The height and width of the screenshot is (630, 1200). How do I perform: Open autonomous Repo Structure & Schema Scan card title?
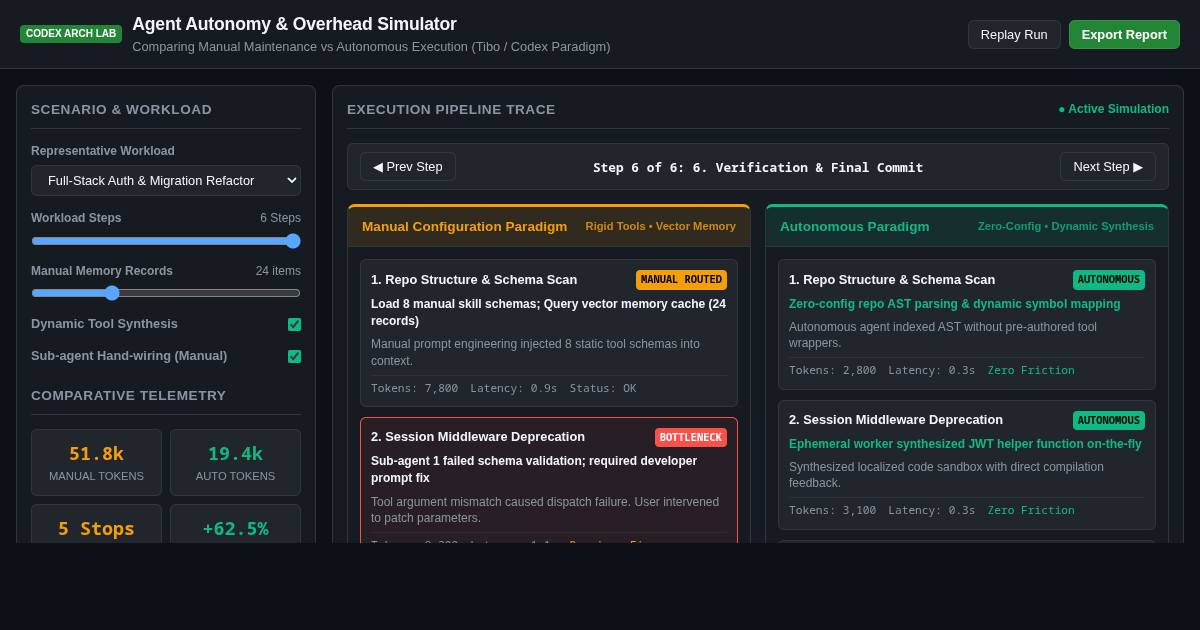point(892,280)
